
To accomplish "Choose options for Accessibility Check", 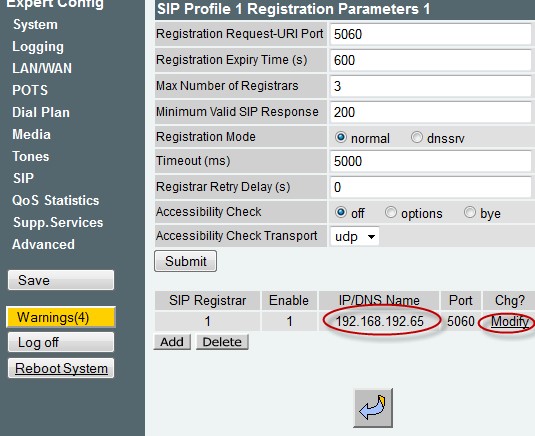I will click(x=391, y=212).
